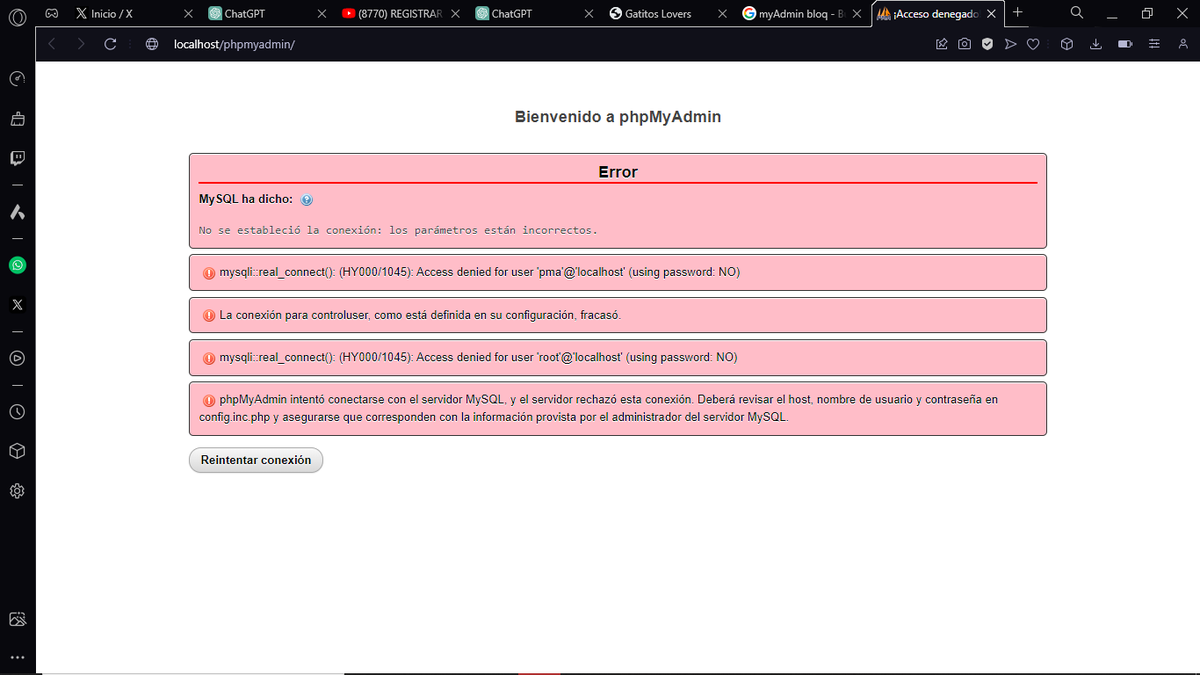Image resolution: width=1200 pixels, height=675 pixels.
Task: Reload the phpMyAdmin page
Action: tap(110, 44)
